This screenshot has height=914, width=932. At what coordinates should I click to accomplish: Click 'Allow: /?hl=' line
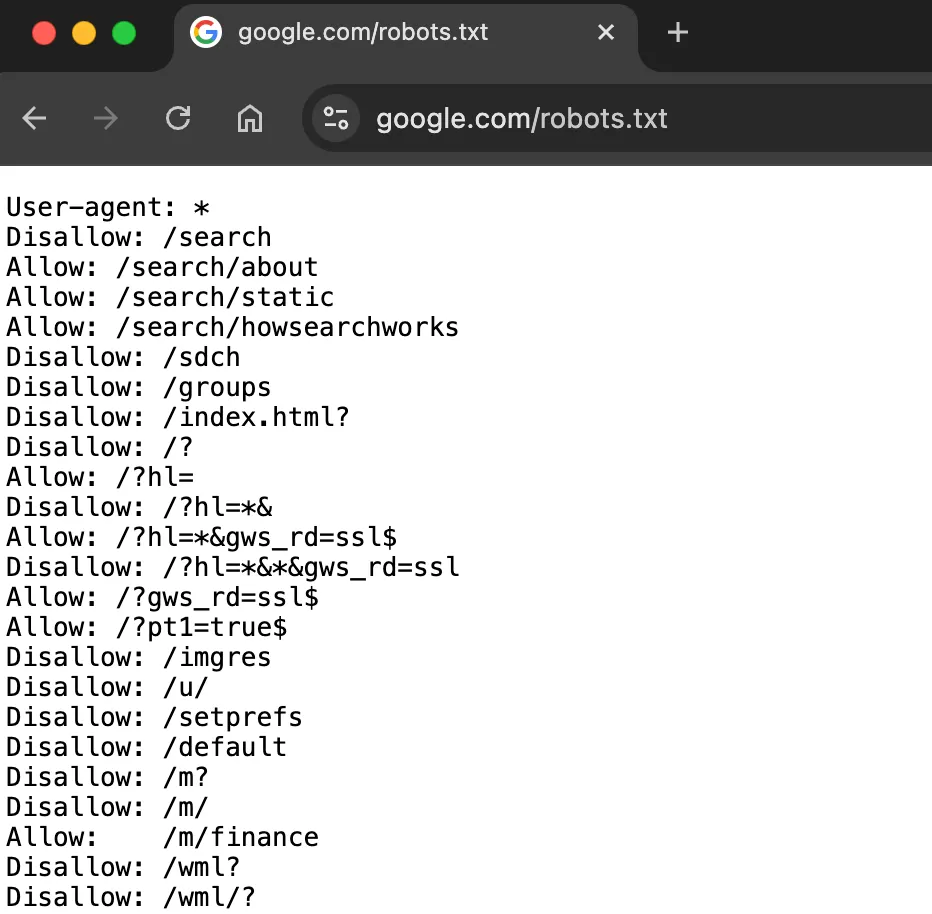click(100, 477)
